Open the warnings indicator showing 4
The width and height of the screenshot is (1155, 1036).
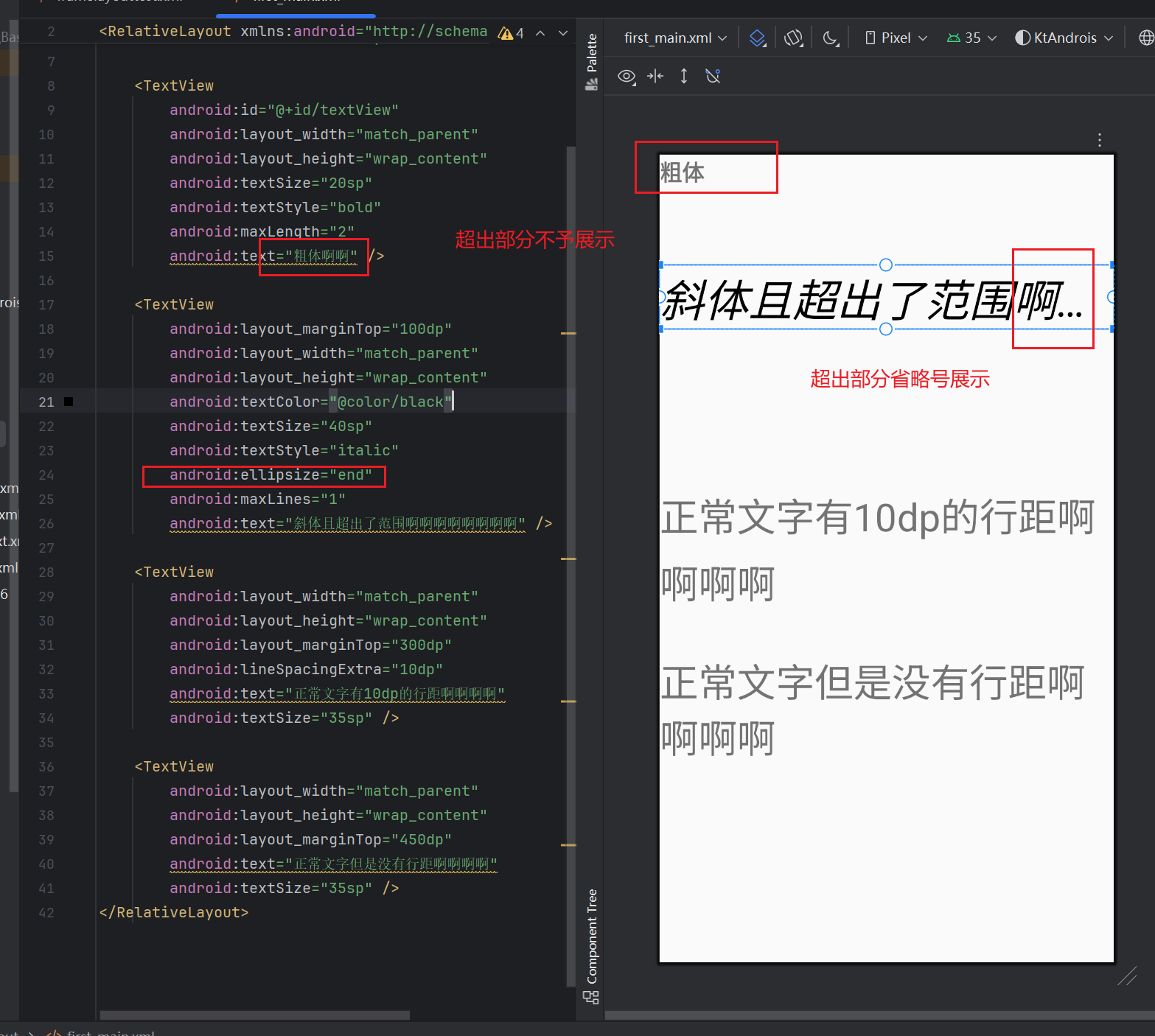click(511, 33)
